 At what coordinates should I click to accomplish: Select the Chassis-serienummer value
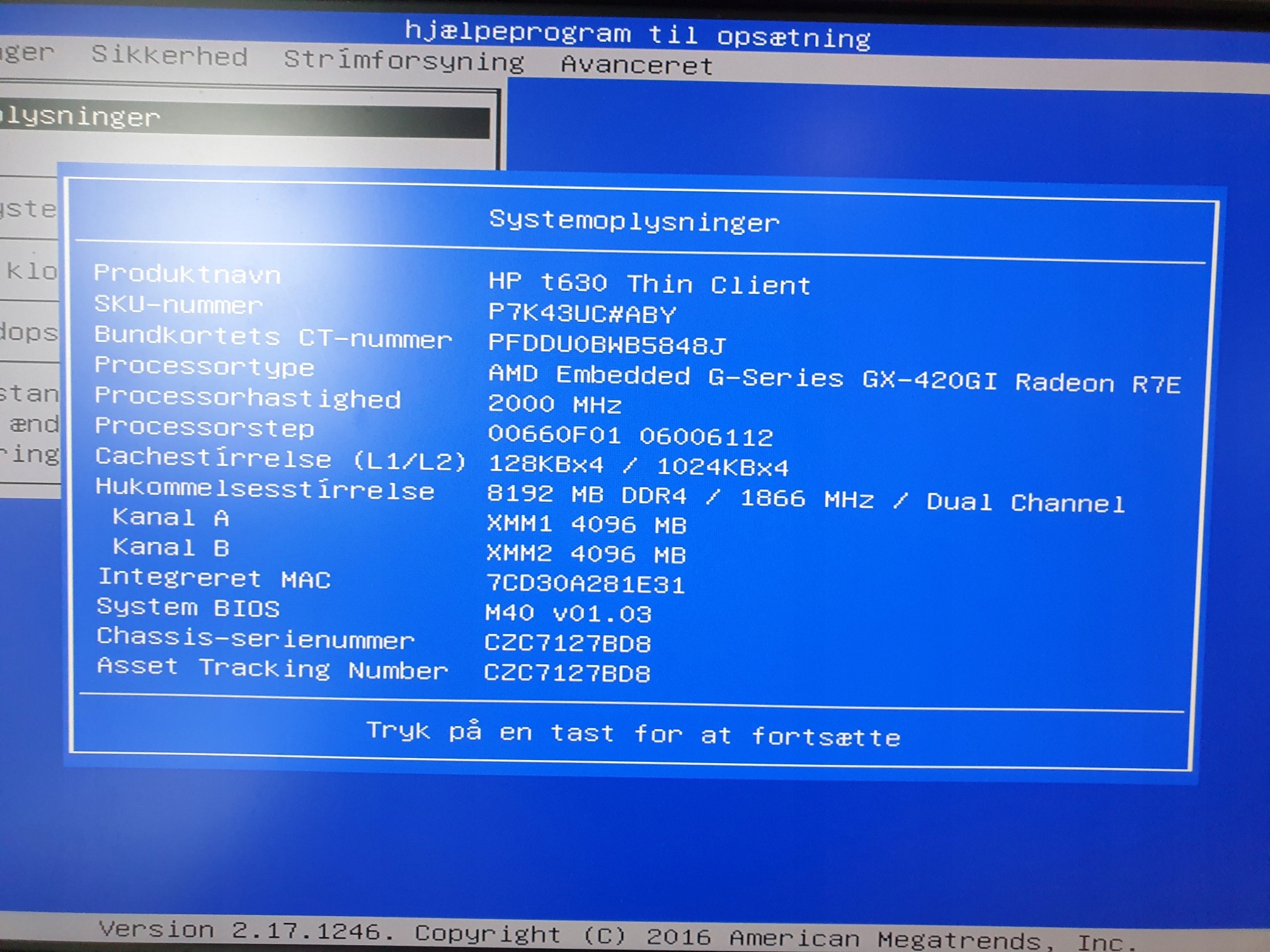click(567, 643)
